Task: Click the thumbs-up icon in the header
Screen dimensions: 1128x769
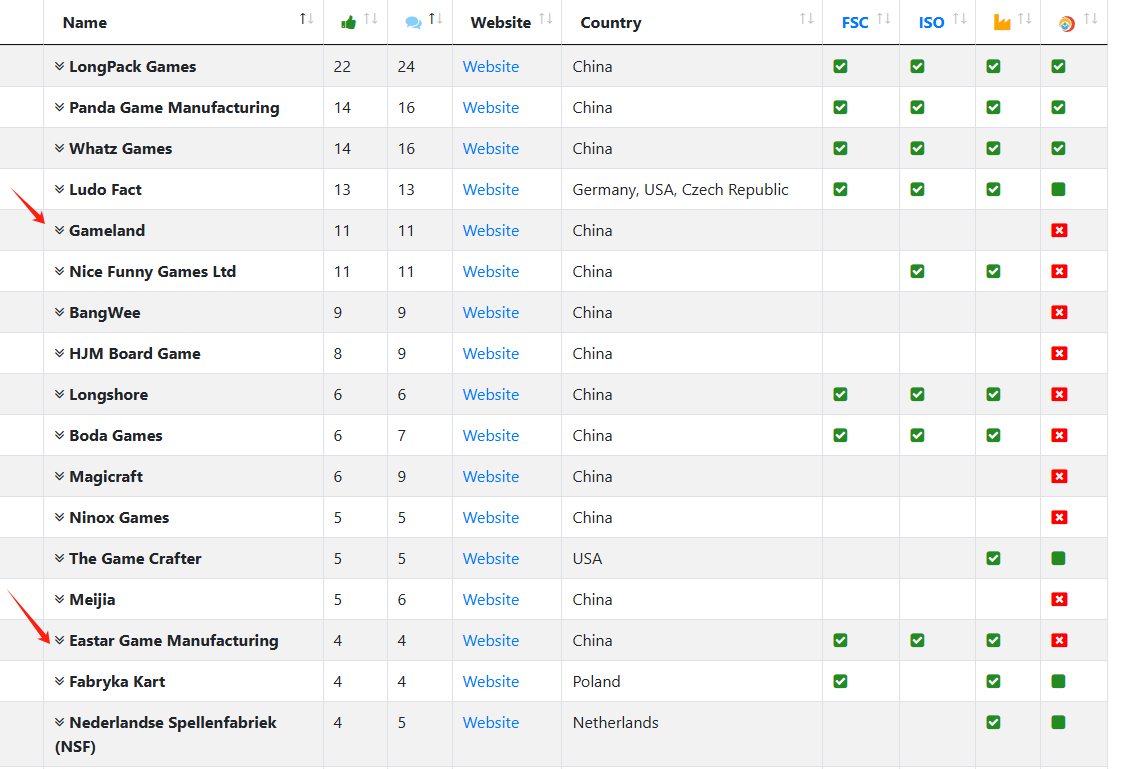Action: click(x=349, y=23)
